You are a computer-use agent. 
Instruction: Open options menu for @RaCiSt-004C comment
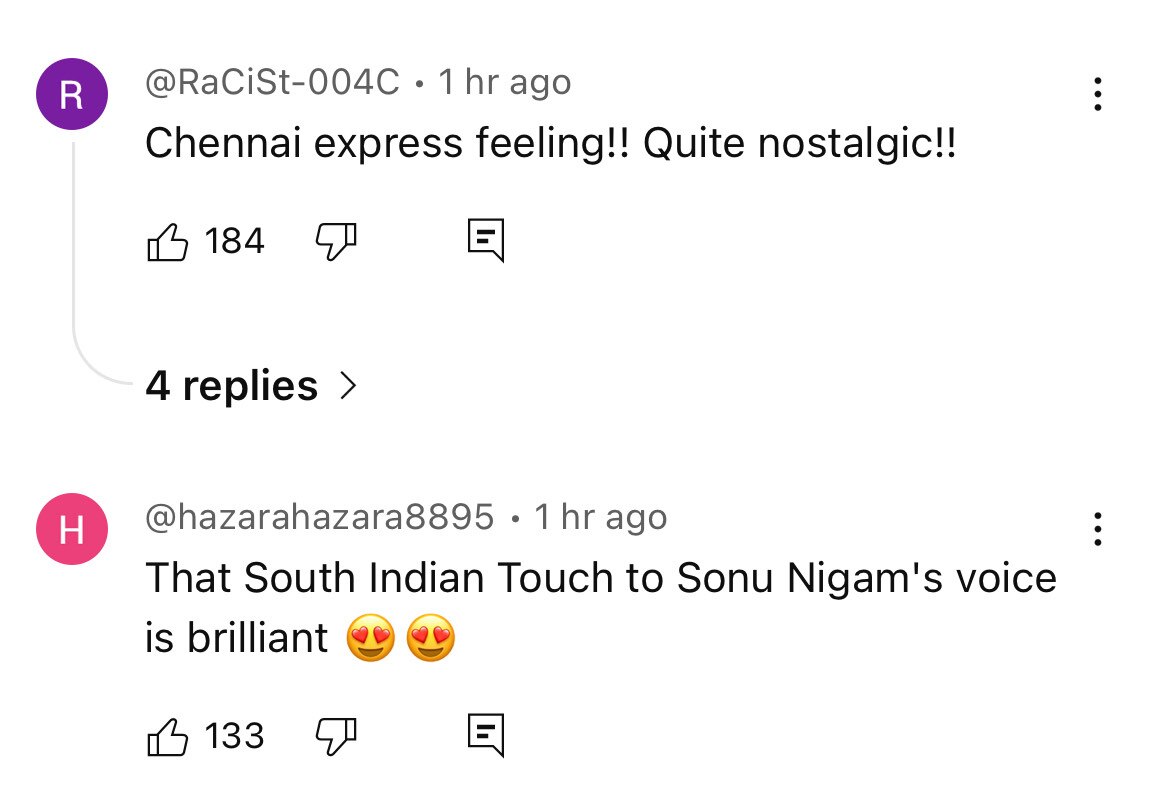coord(1098,94)
